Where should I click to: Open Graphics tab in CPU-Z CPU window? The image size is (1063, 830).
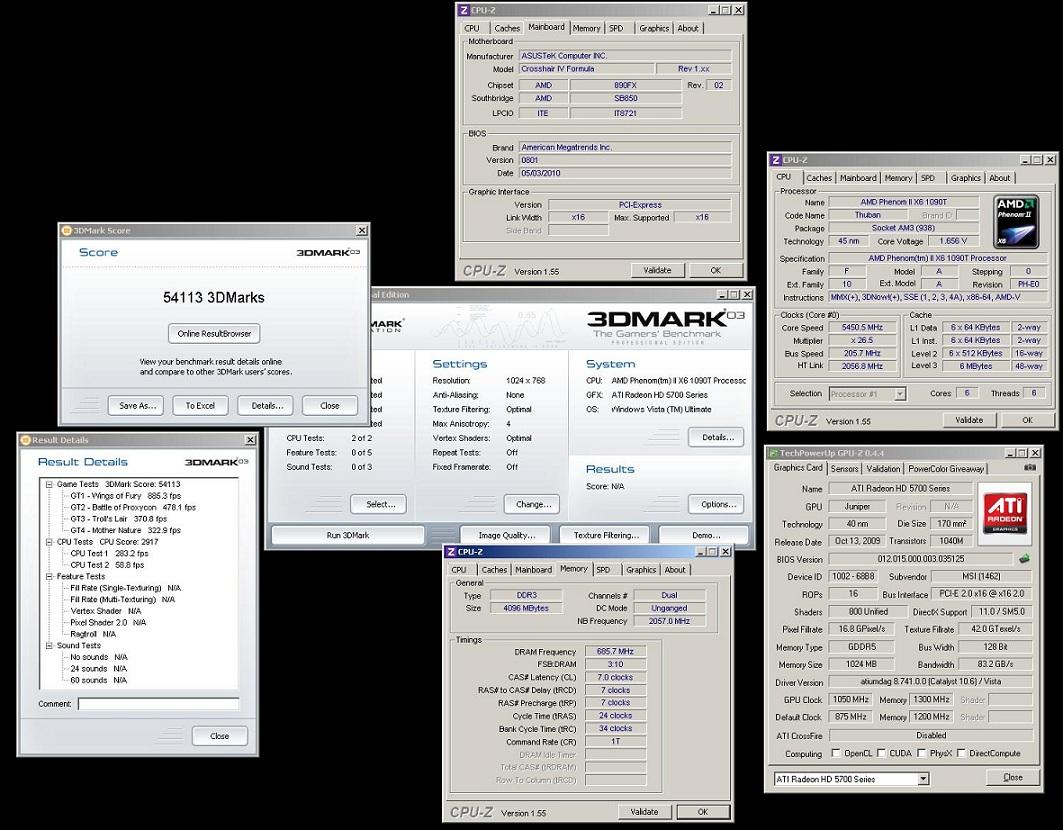pyautogui.click(x=965, y=178)
